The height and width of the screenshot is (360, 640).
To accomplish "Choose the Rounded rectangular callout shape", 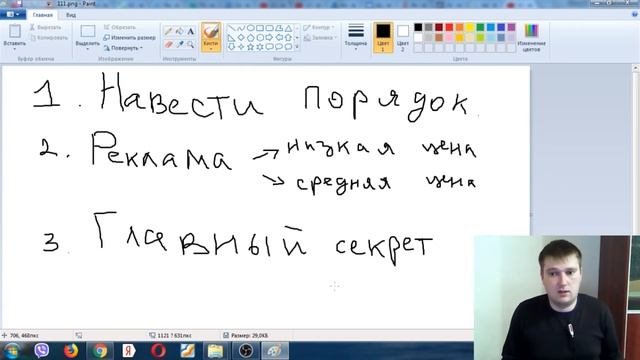I will point(269,47).
